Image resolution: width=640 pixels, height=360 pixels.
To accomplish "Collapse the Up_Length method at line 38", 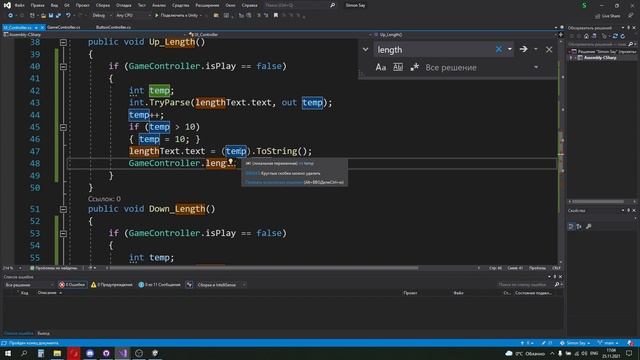I will 63,42.
